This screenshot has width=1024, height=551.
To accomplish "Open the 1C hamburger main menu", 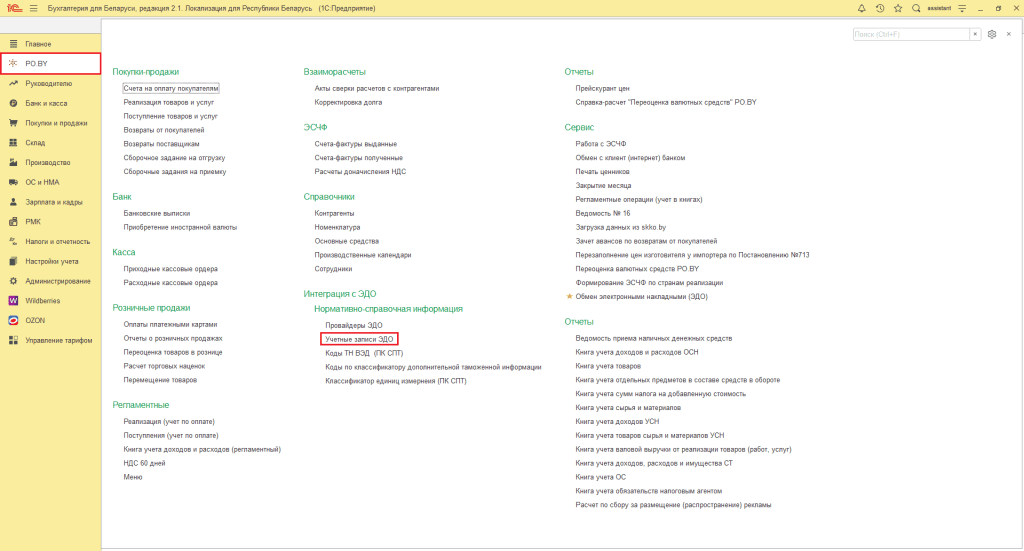I will 33,8.
